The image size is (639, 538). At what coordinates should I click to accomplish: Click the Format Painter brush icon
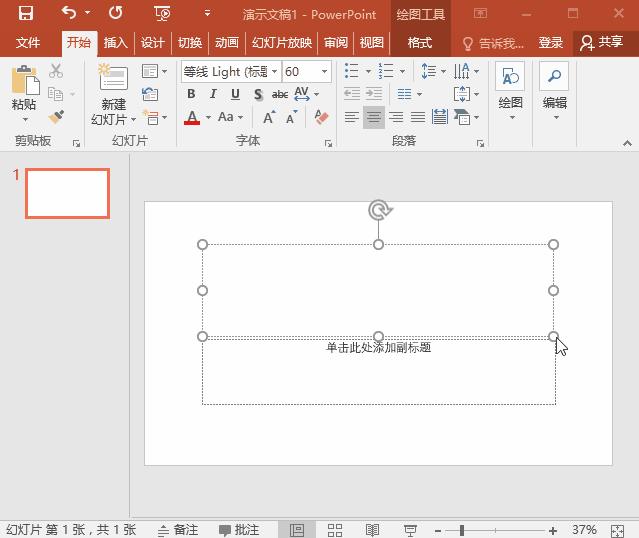pos(56,117)
